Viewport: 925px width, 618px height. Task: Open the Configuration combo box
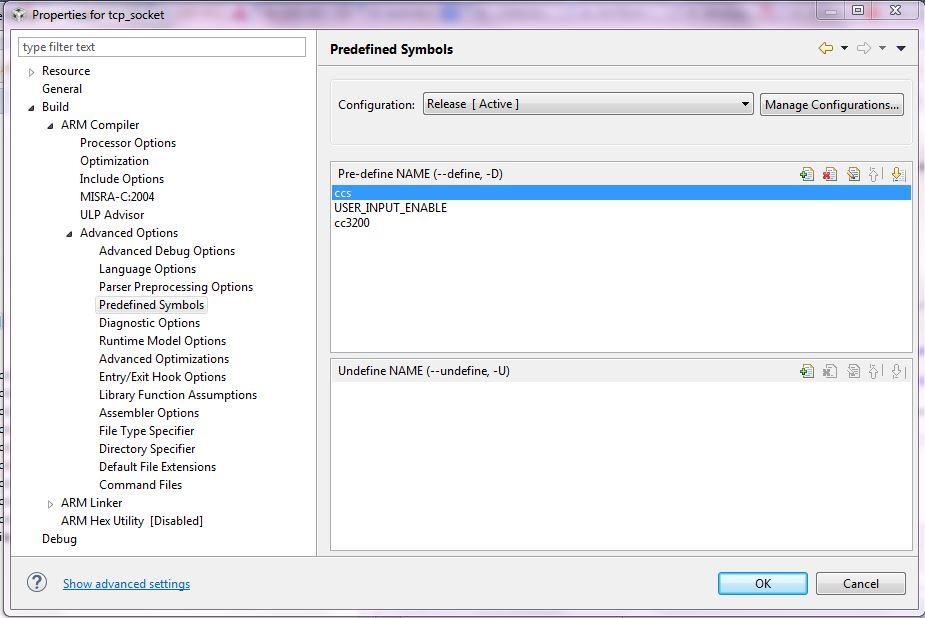tap(588, 104)
